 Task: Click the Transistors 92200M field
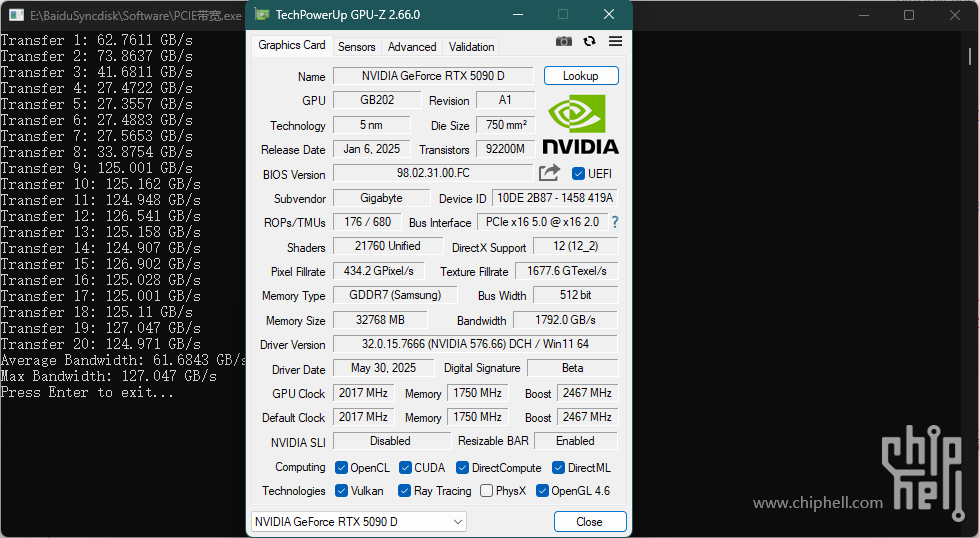[506, 149]
